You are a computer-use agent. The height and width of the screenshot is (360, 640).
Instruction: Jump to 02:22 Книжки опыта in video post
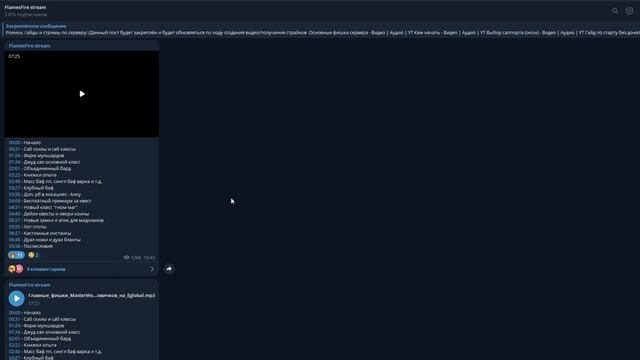point(14,175)
